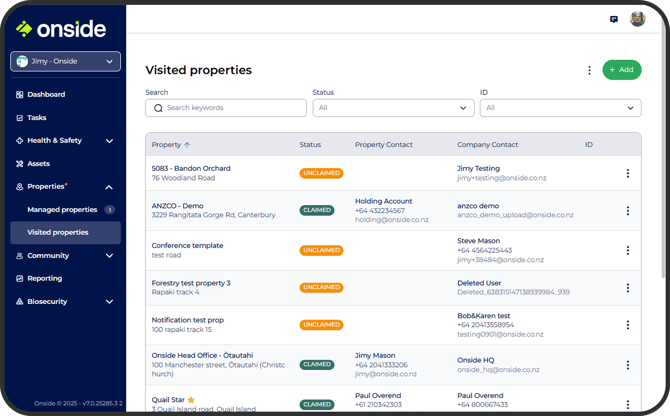Screen dimensions: 670x416
Task: Open row actions for ANZCO - Demo
Action: pos(627,210)
